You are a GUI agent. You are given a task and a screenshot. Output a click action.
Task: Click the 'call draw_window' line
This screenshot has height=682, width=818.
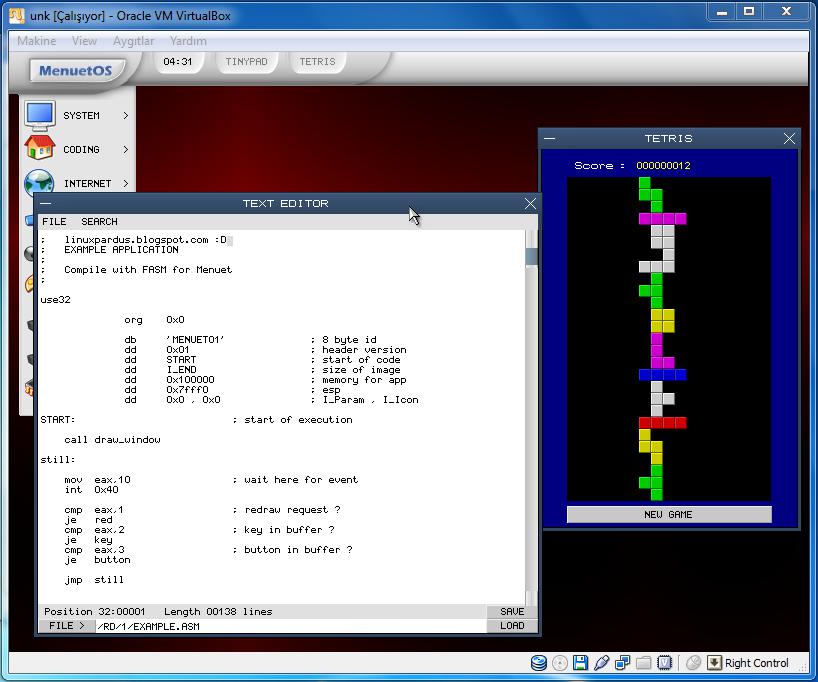tap(112, 439)
